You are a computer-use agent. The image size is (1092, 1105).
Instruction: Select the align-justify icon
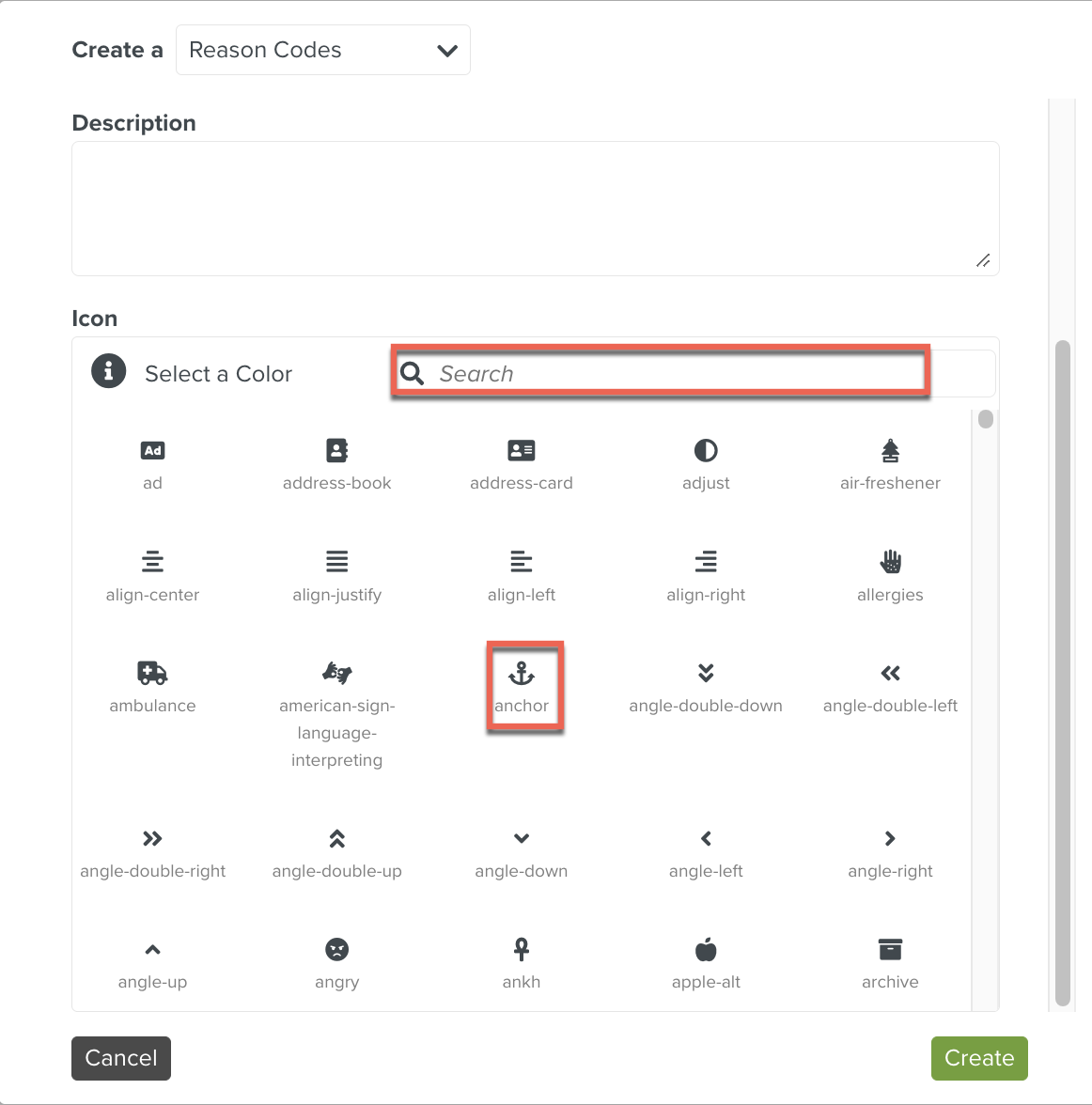(336, 563)
